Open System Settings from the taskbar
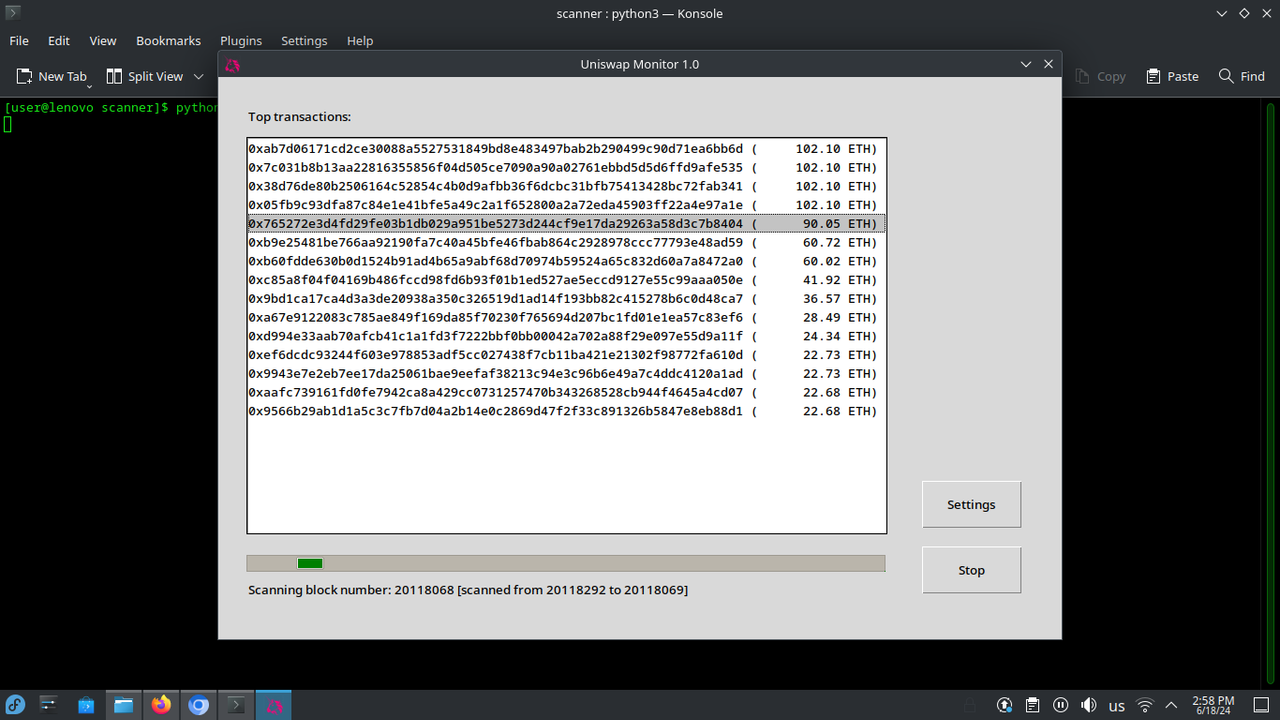 (49, 705)
